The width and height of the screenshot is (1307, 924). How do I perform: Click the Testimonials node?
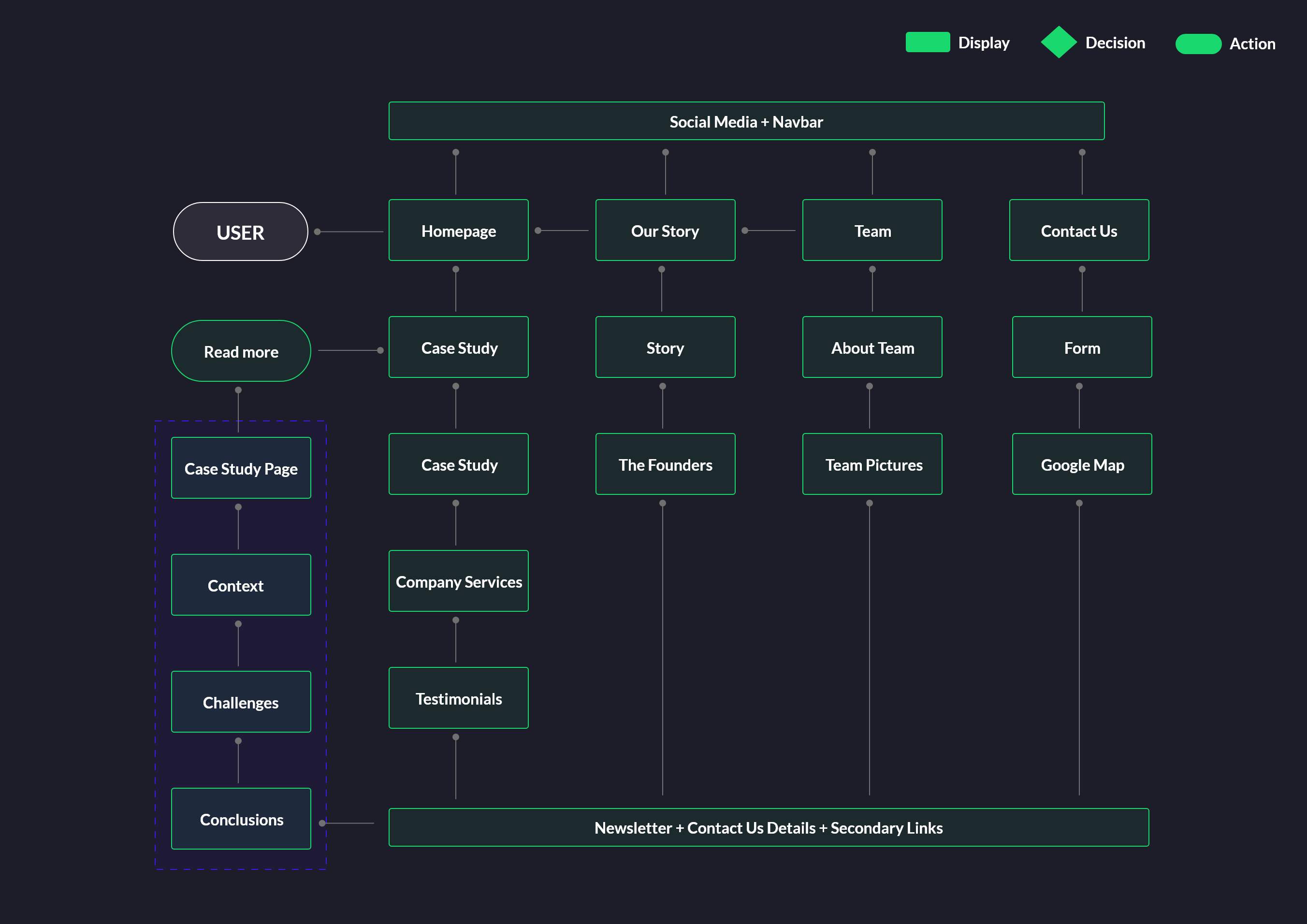click(458, 698)
